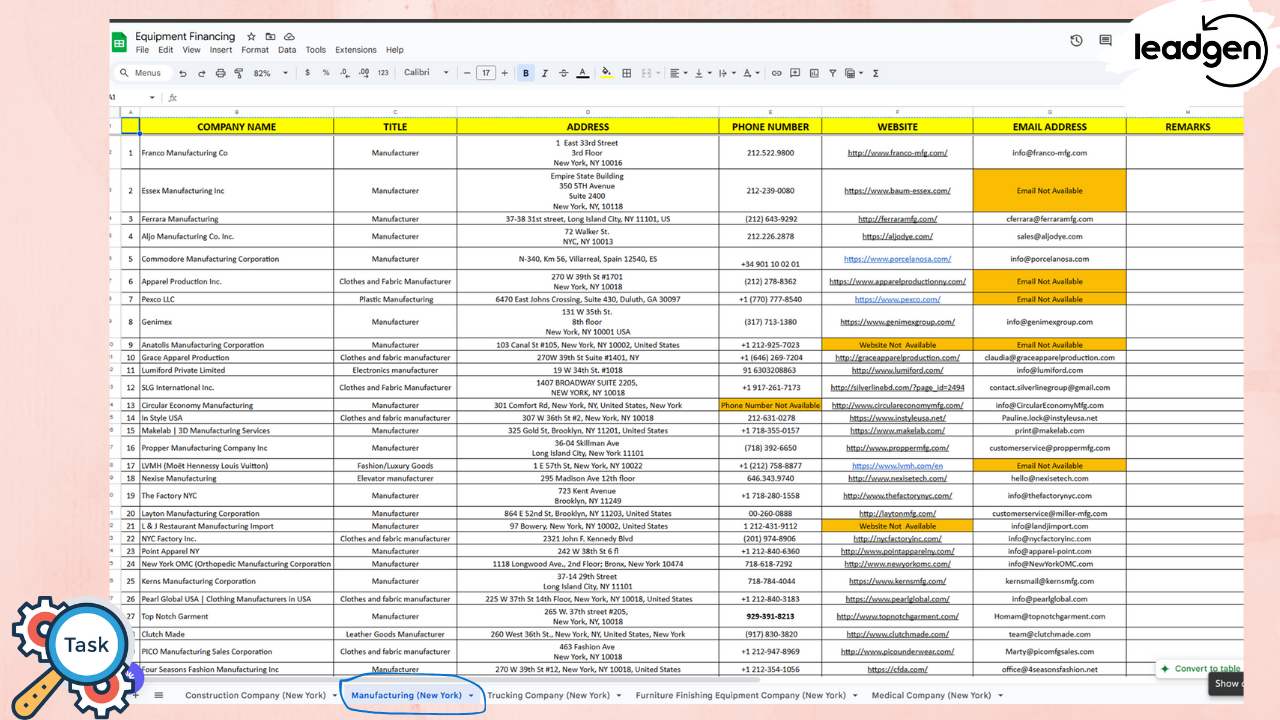Open the Name box dropdown arrow
This screenshot has width=1280, height=720.
(x=152, y=97)
